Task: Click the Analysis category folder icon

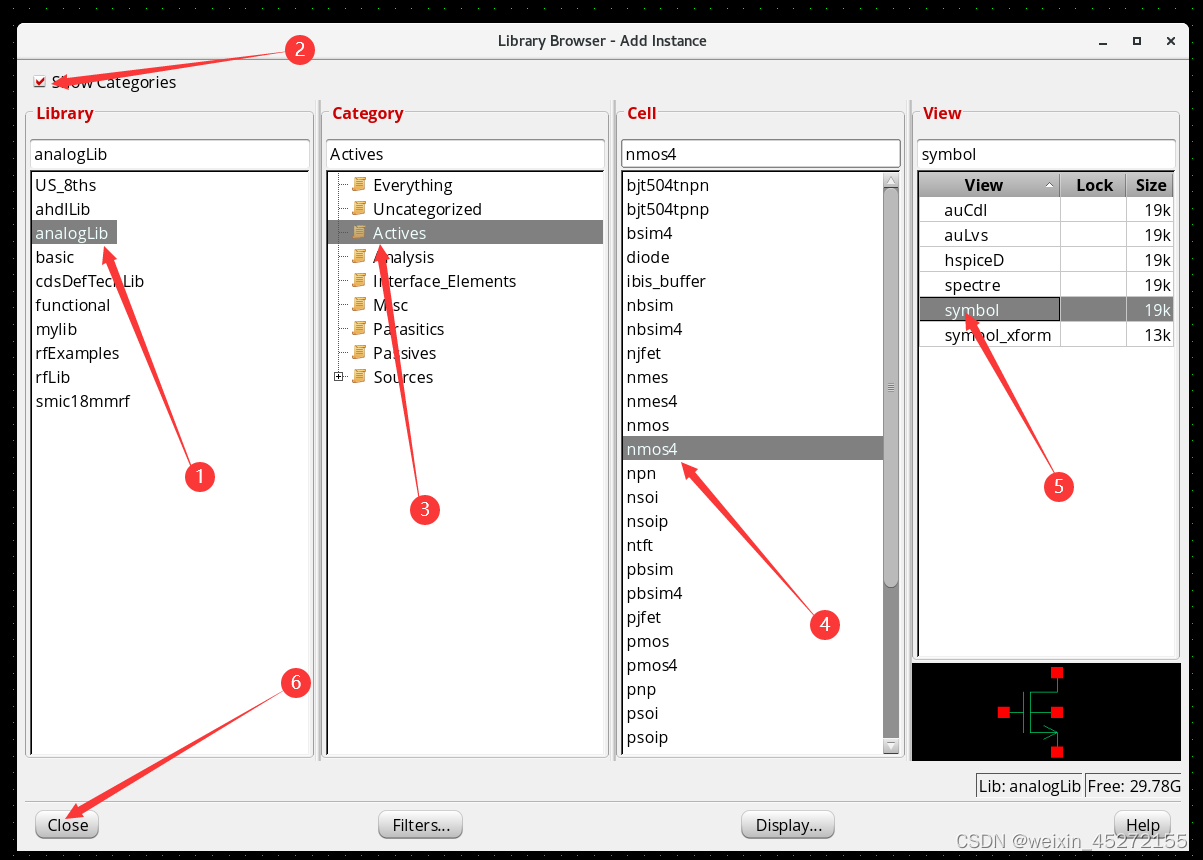Action: click(359, 257)
